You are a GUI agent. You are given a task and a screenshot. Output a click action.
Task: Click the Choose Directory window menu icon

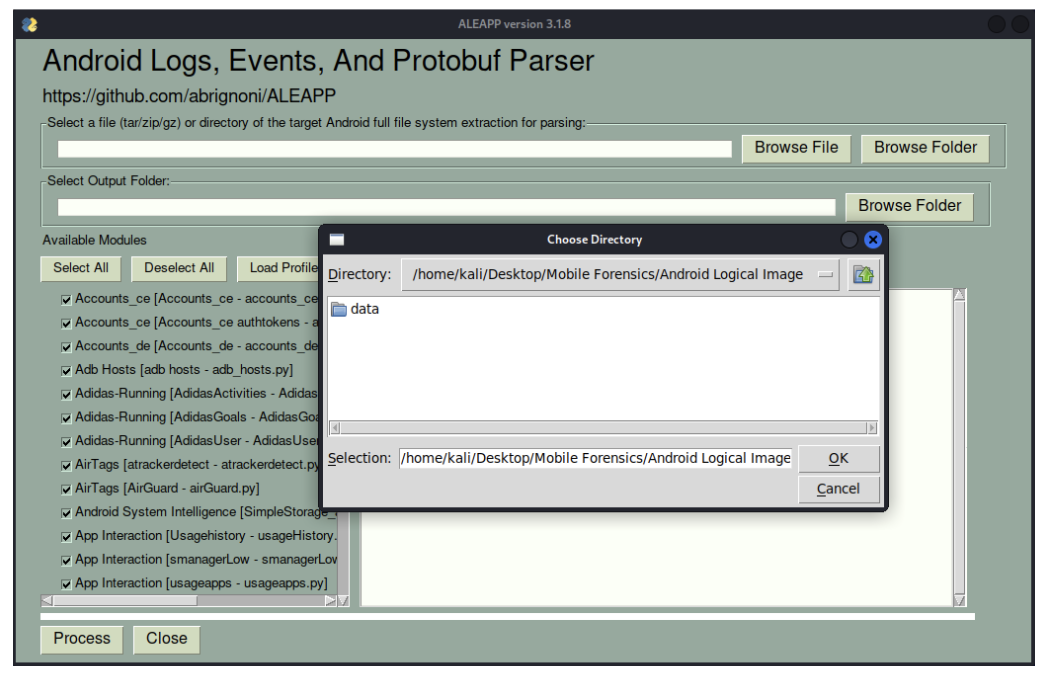pyautogui.click(x=338, y=239)
